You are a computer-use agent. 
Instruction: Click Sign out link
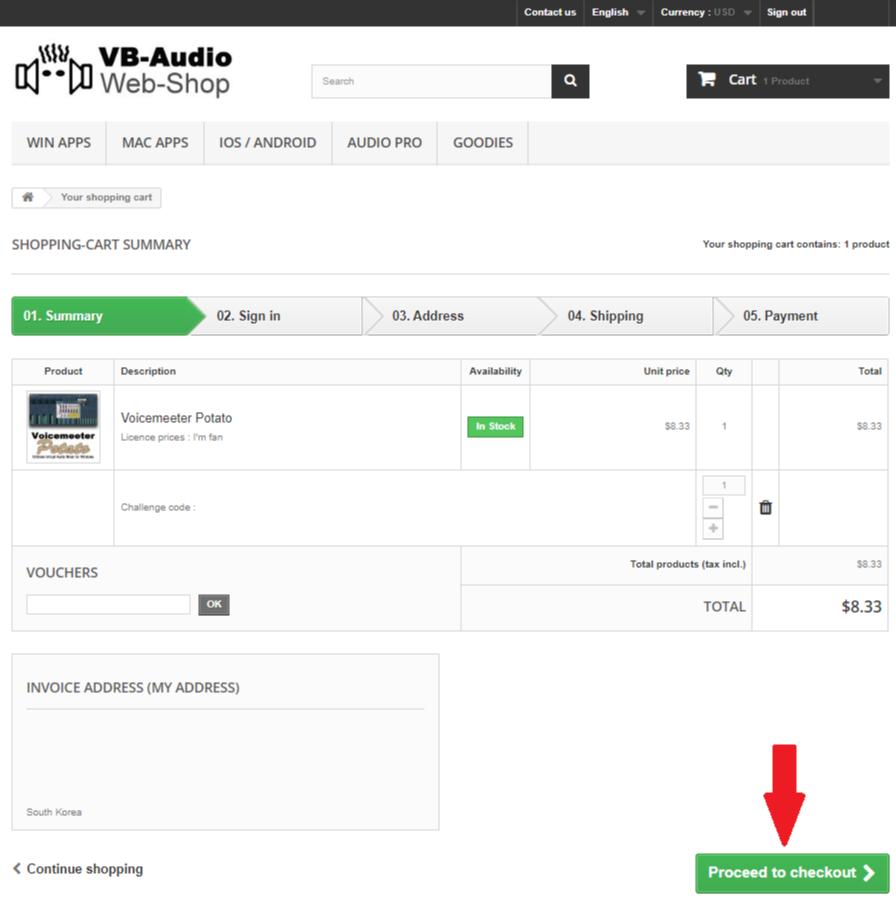coord(787,13)
